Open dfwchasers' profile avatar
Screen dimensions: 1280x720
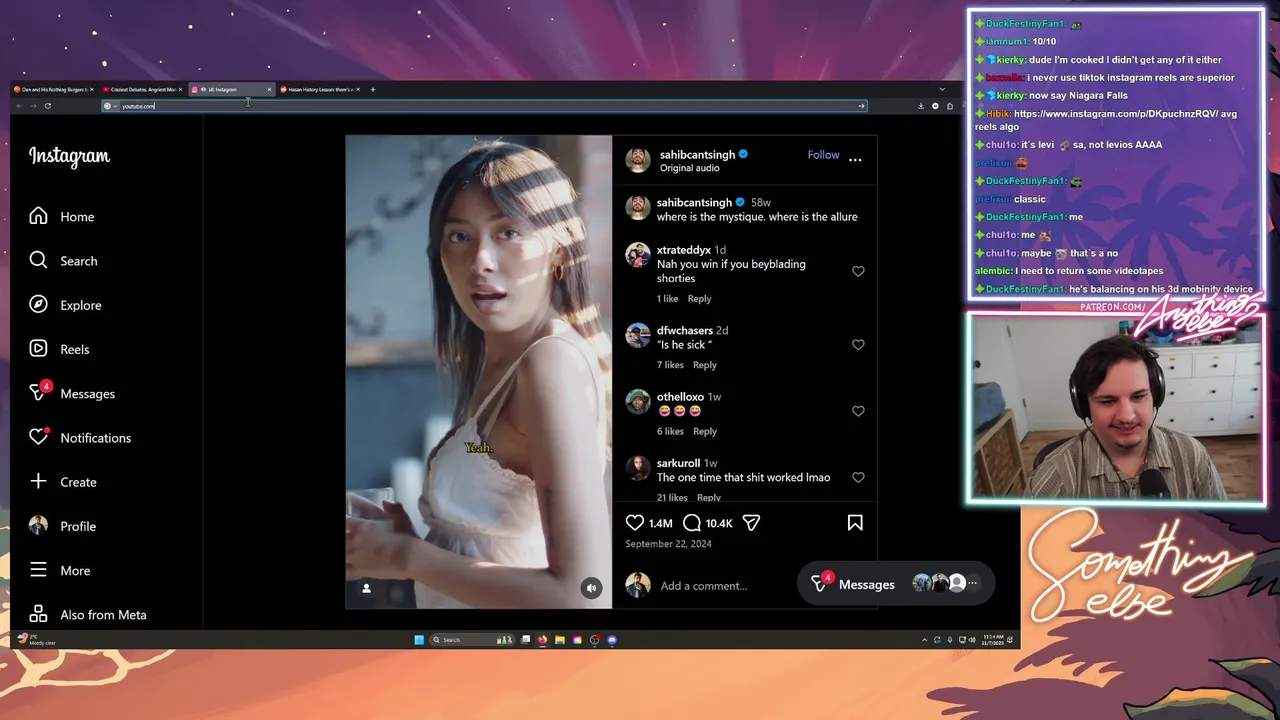click(x=638, y=335)
